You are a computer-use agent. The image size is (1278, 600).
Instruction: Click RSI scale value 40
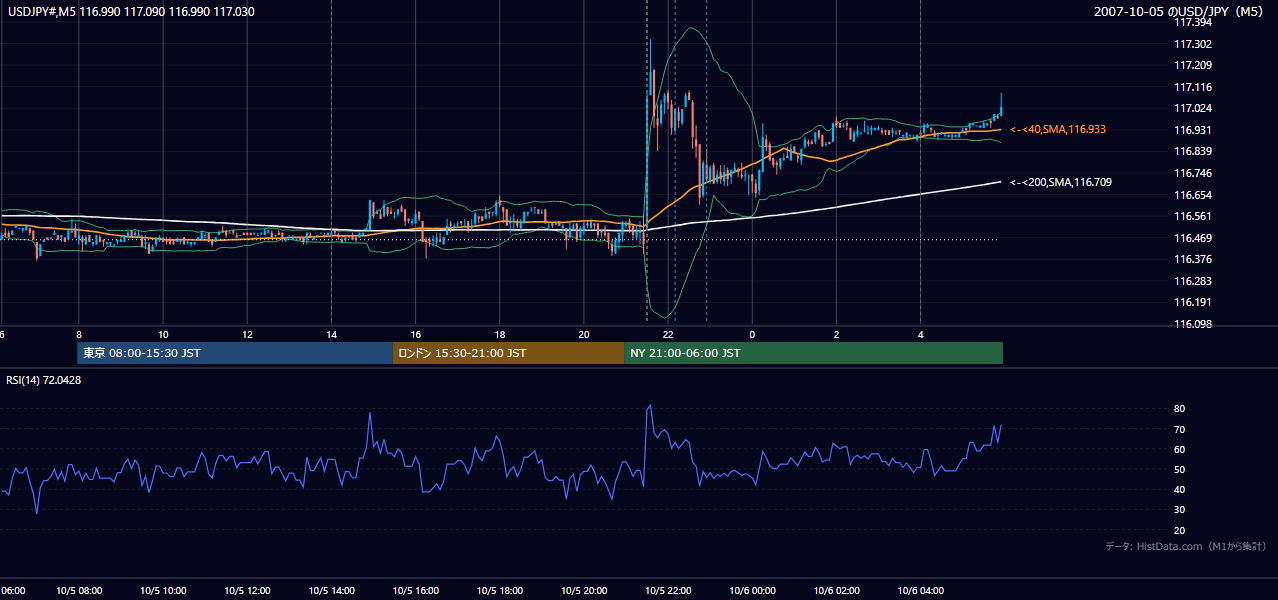click(1180, 490)
